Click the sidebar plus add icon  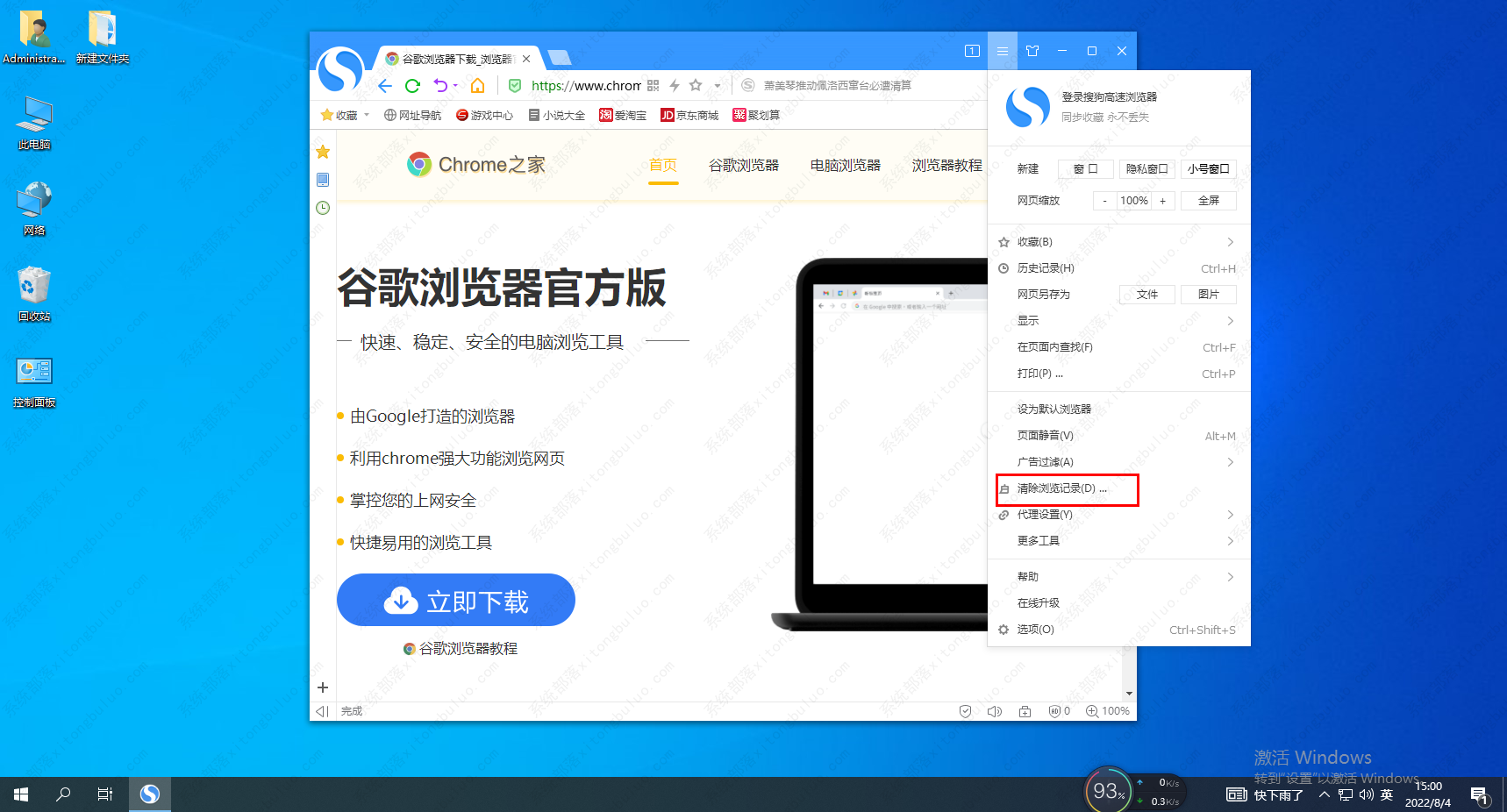pyautogui.click(x=323, y=687)
